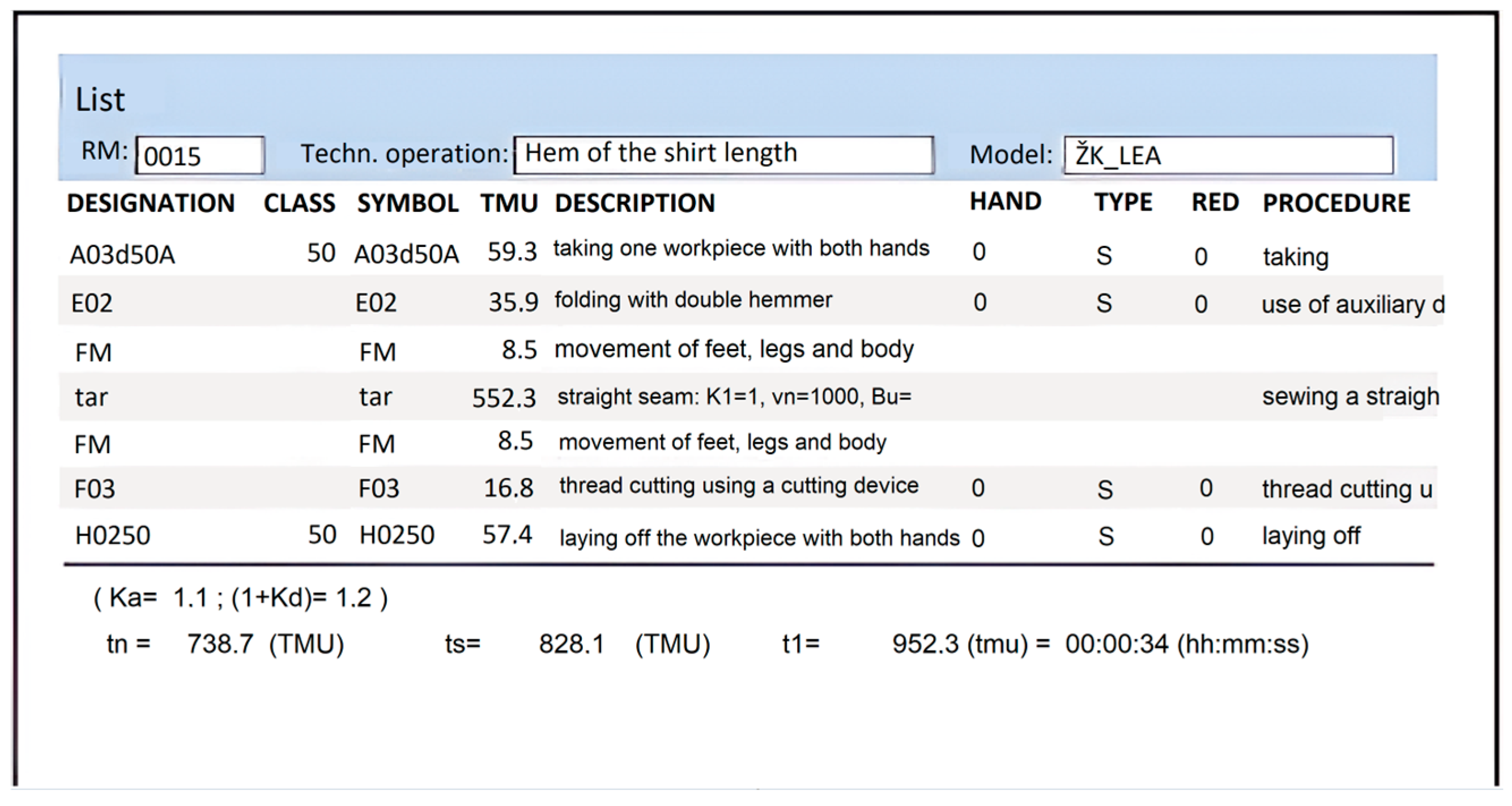Select the F03 thread cutting row

(738, 487)
